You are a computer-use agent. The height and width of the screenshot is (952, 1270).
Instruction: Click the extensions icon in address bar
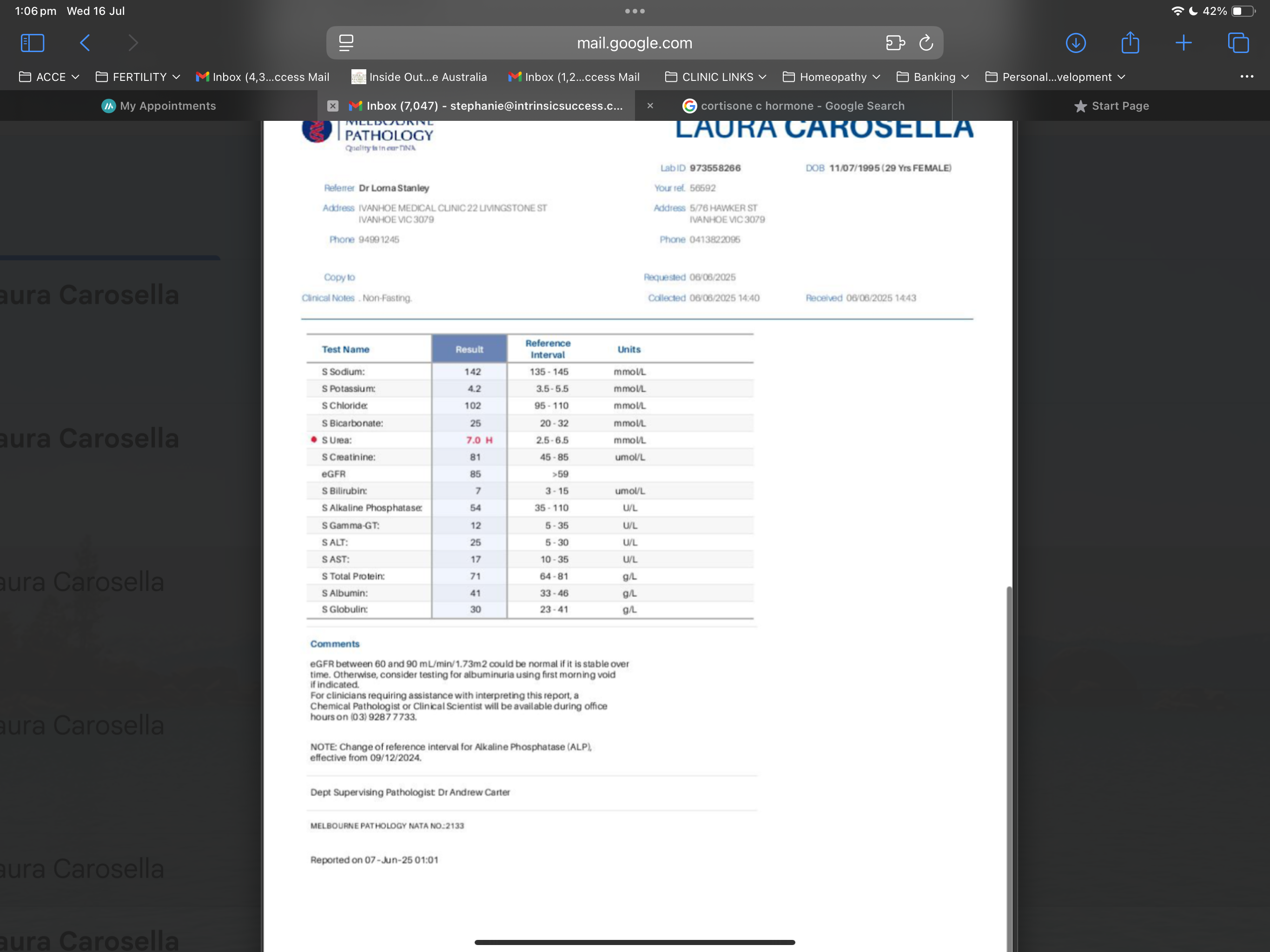(894, 42)
